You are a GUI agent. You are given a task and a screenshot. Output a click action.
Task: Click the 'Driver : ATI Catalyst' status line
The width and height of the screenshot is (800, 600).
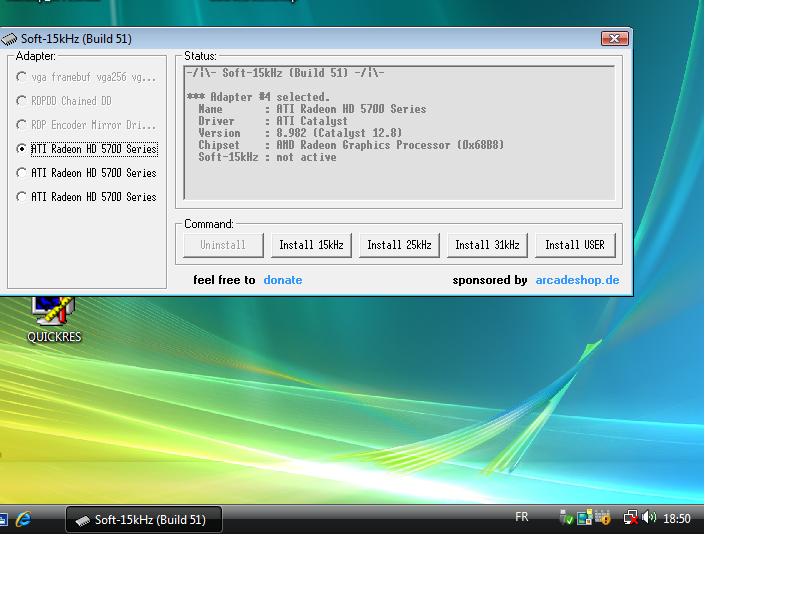273,121
